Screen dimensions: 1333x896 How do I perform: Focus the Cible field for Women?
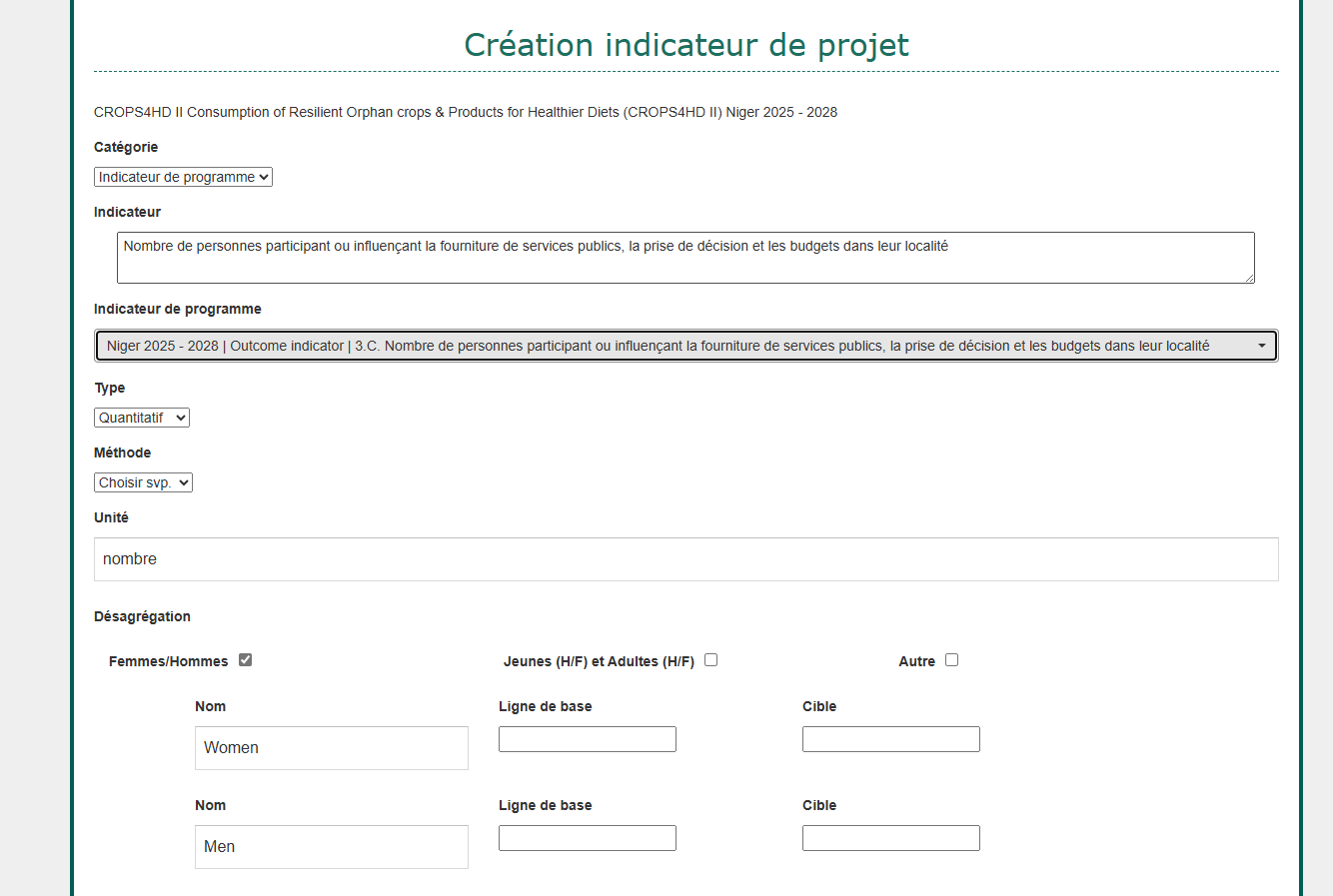(890, 739)
